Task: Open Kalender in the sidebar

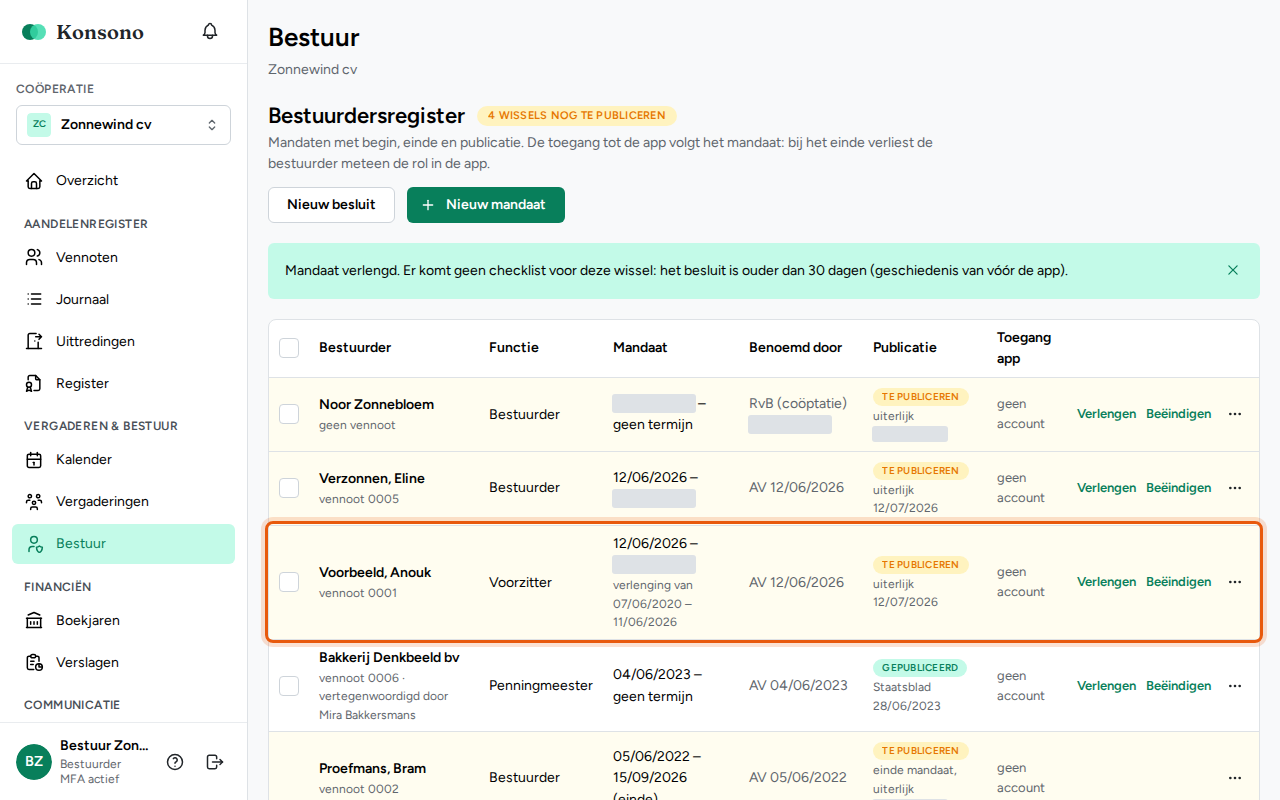Action: [123, 460]
